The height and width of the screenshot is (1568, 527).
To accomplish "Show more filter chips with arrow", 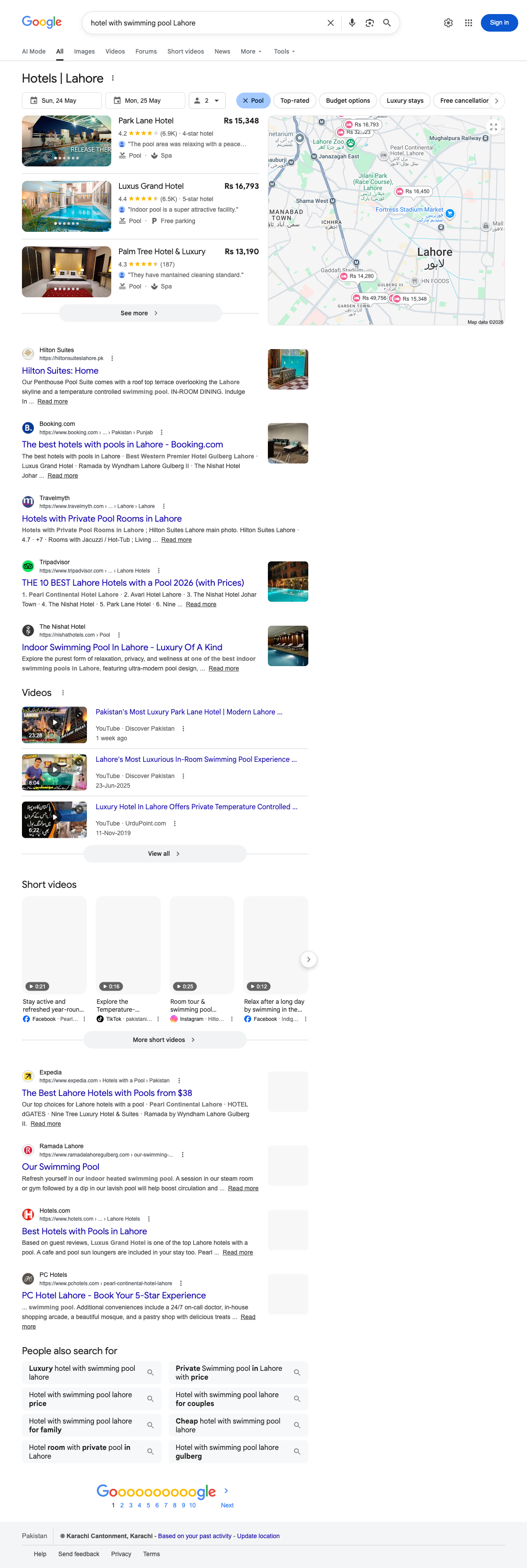I will pos(497,101).
